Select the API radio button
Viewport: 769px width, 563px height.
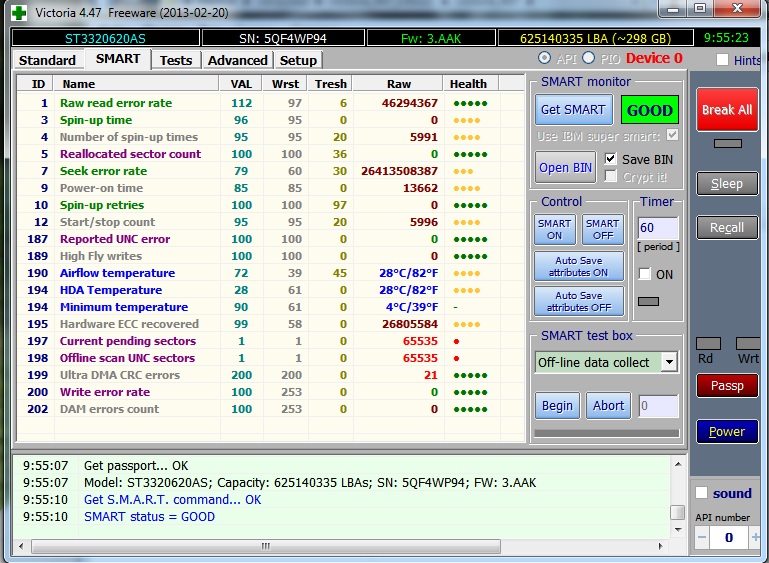pos(544,58)
